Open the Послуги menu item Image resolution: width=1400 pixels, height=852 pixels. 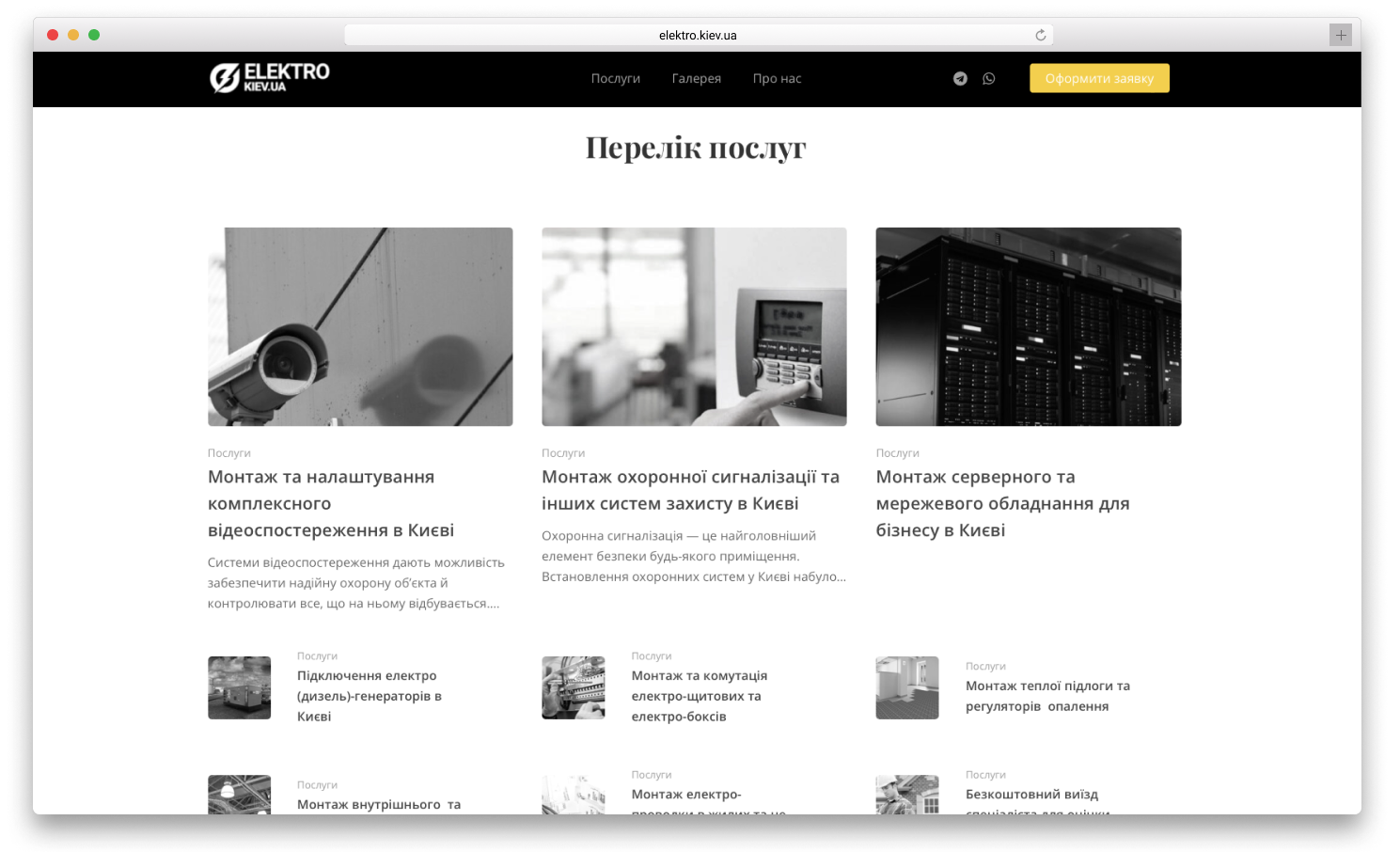click(x=615, y=79)
